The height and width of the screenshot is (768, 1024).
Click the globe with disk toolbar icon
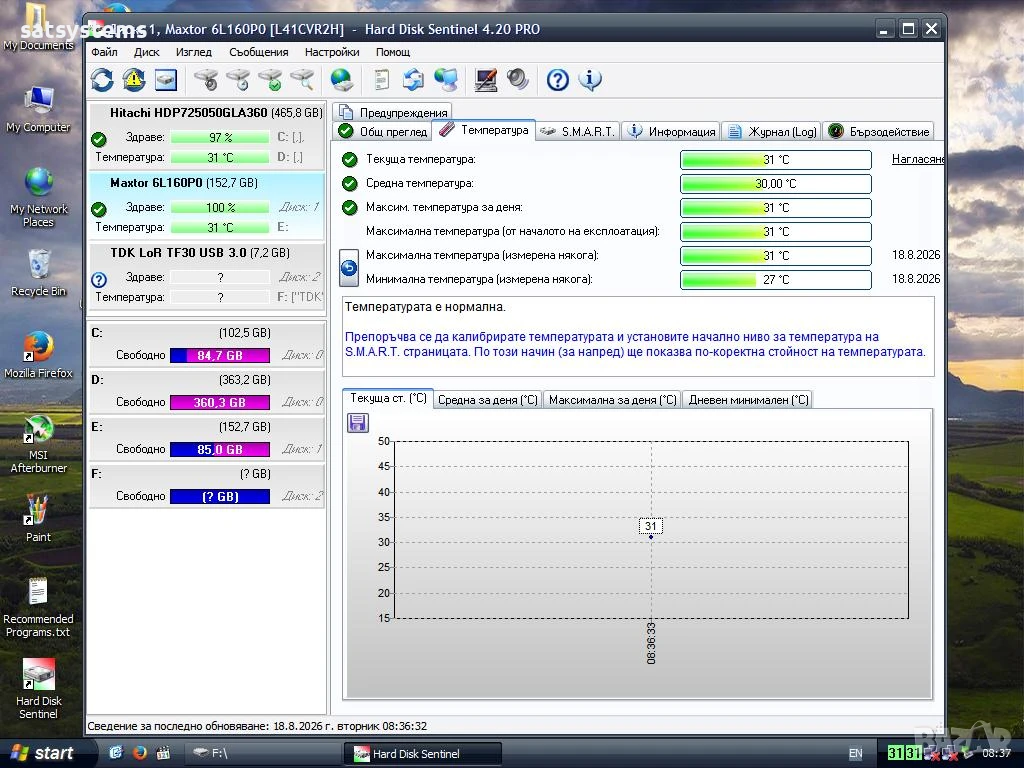tap(342, 80)
